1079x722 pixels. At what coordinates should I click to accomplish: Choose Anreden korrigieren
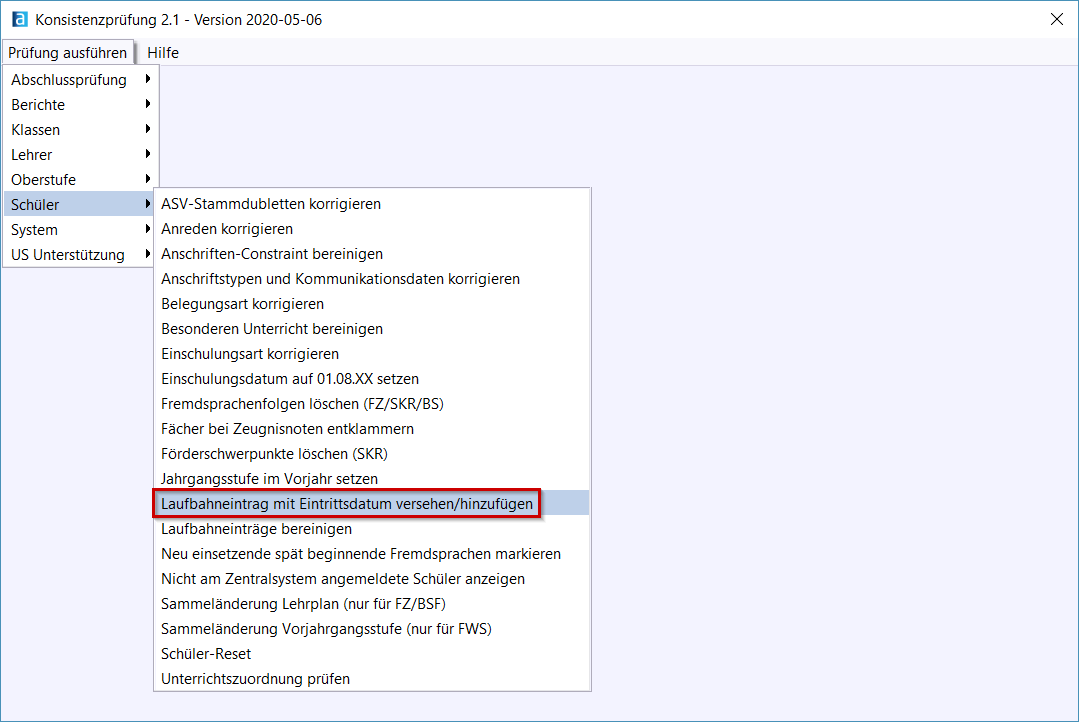coord(372,229)
